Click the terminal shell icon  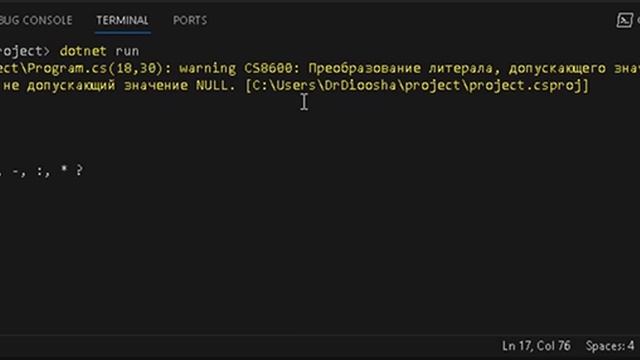[x=624, y=20]
